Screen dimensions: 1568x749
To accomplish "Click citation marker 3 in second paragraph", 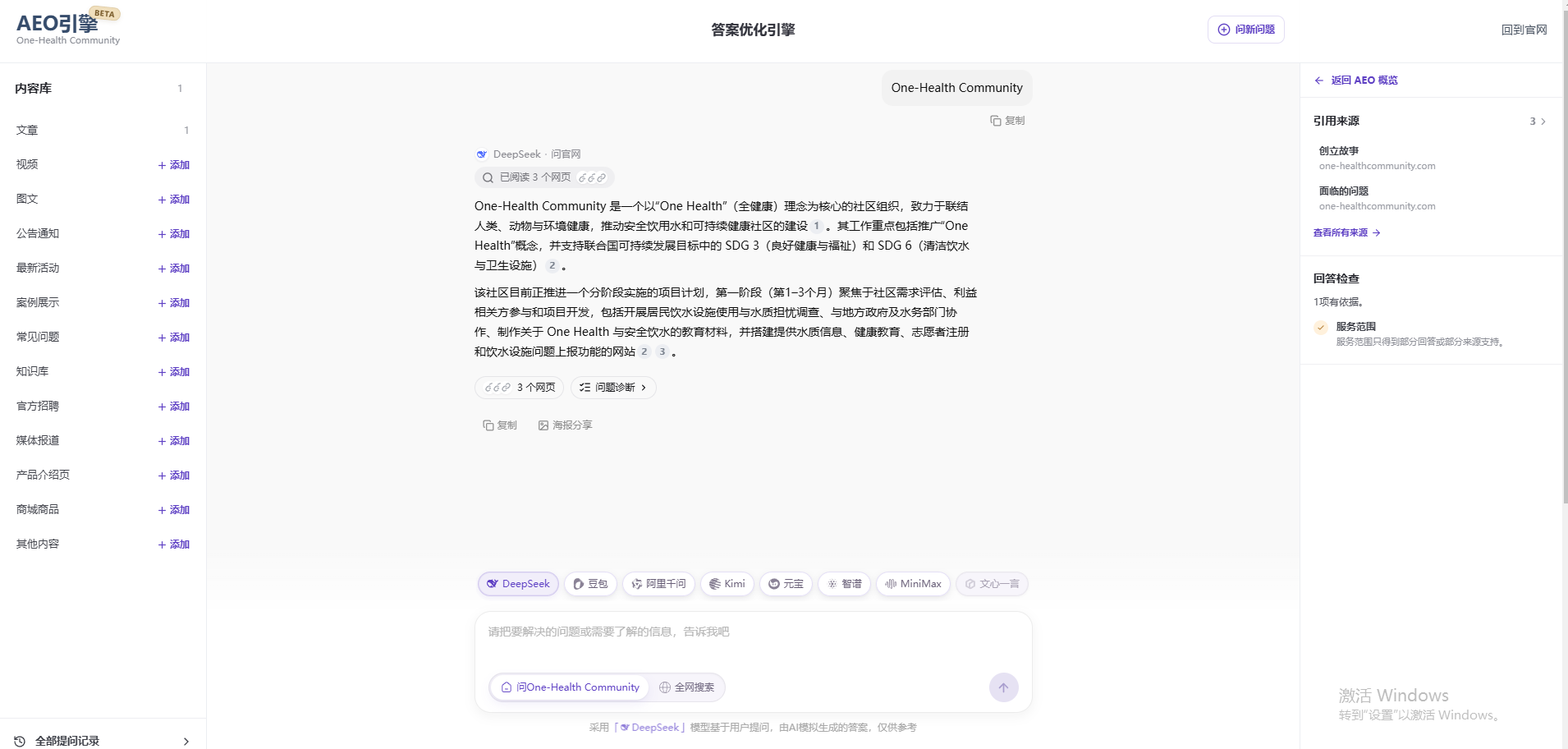I will coord(663,352).
